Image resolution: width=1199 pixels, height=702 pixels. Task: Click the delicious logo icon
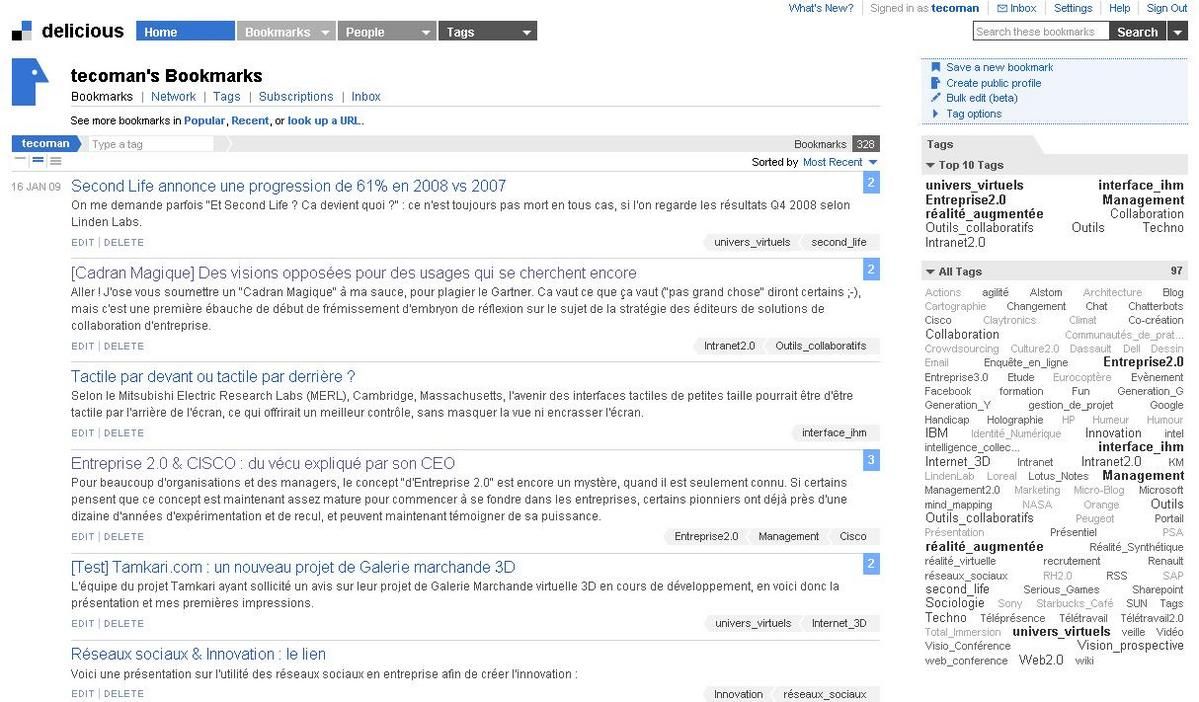(21, 31)
